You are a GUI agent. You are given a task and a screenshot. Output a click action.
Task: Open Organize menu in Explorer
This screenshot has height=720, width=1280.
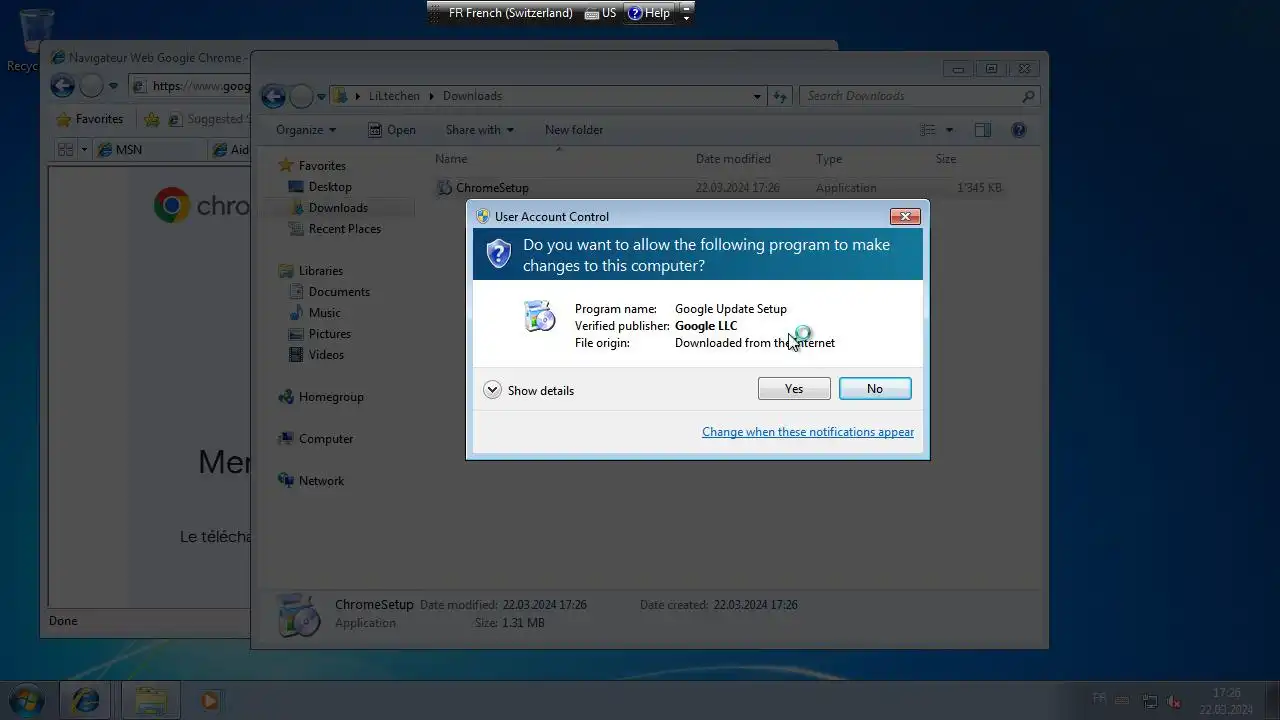pyautogui.click(x=306, y=130)
